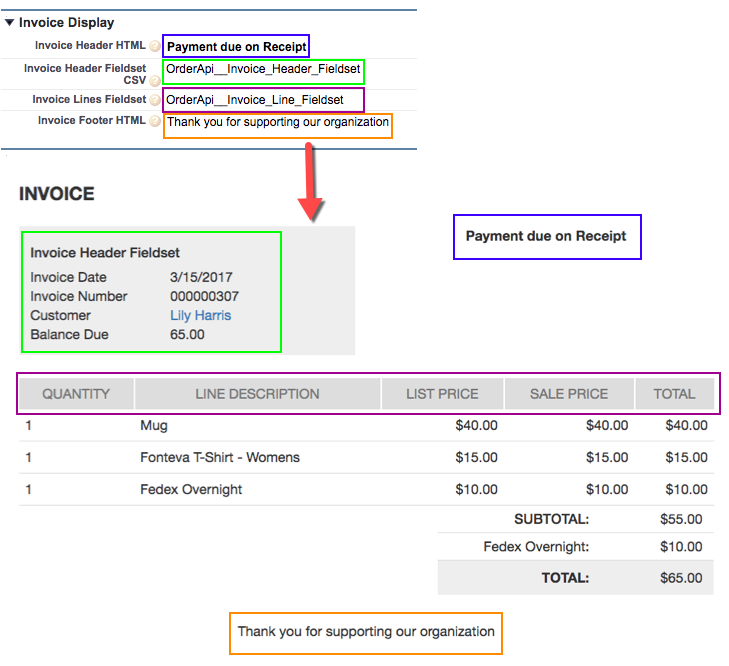Image resolution: width=729 pixels, height=666 pixels.
Task: Select the Invoice Header HTML value field
Action: point(236,46)
